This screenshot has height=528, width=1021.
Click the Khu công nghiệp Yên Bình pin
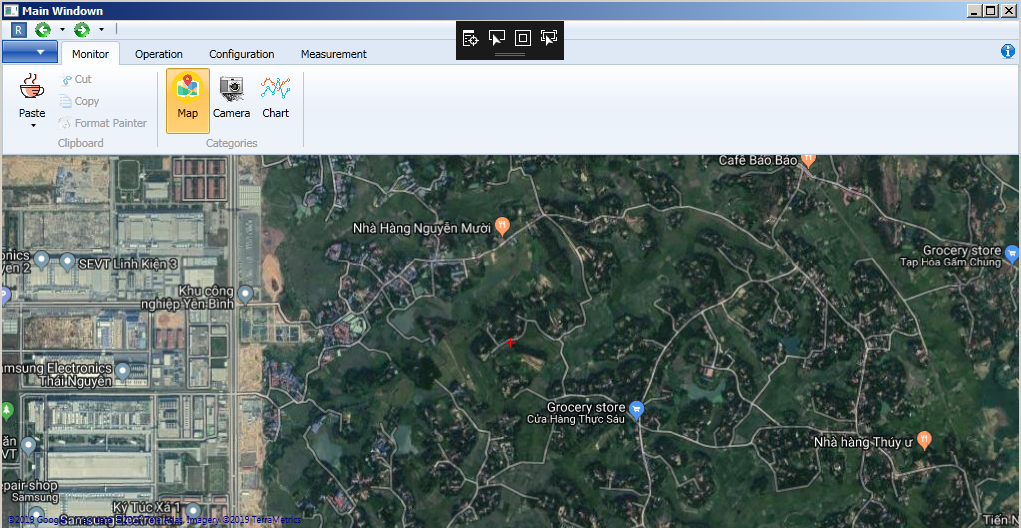click(245, 294)
